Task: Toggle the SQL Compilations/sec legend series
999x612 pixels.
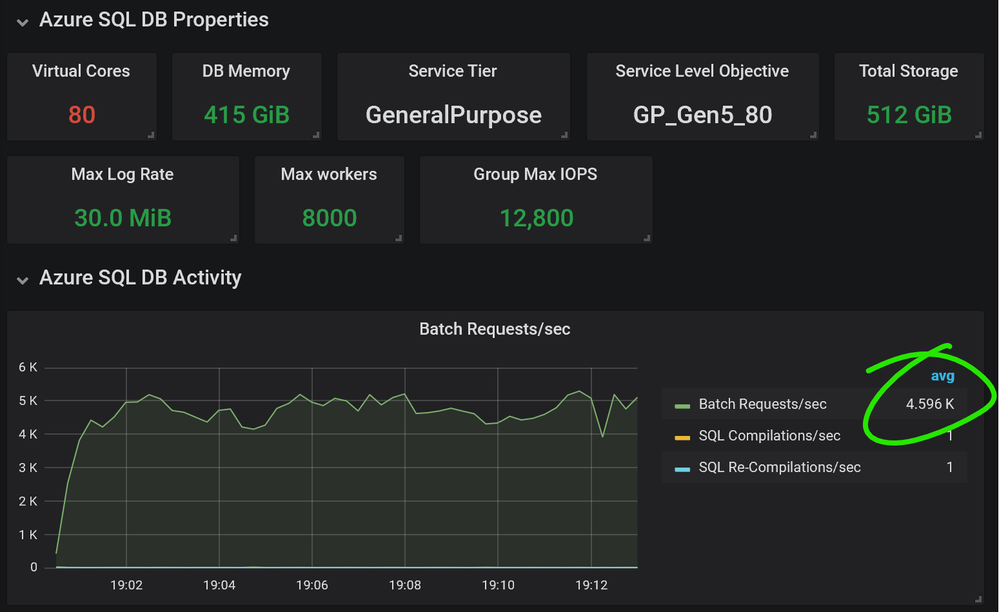Action: (x=769, y=436)
